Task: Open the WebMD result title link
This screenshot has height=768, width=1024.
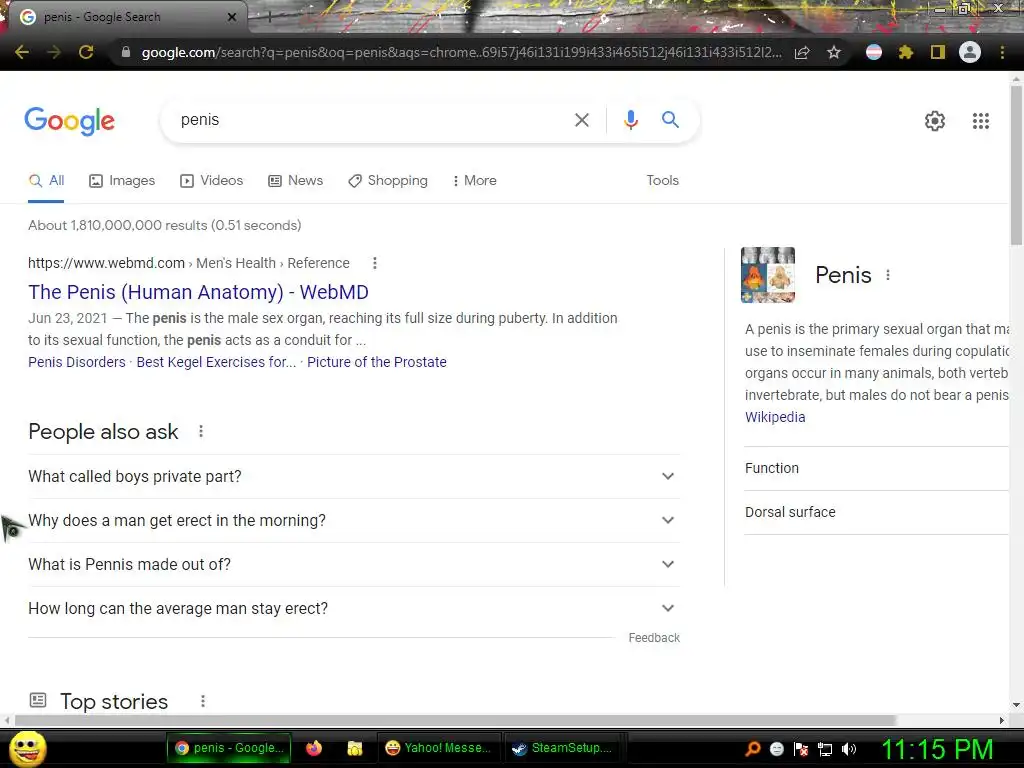Action: point(199,292)
